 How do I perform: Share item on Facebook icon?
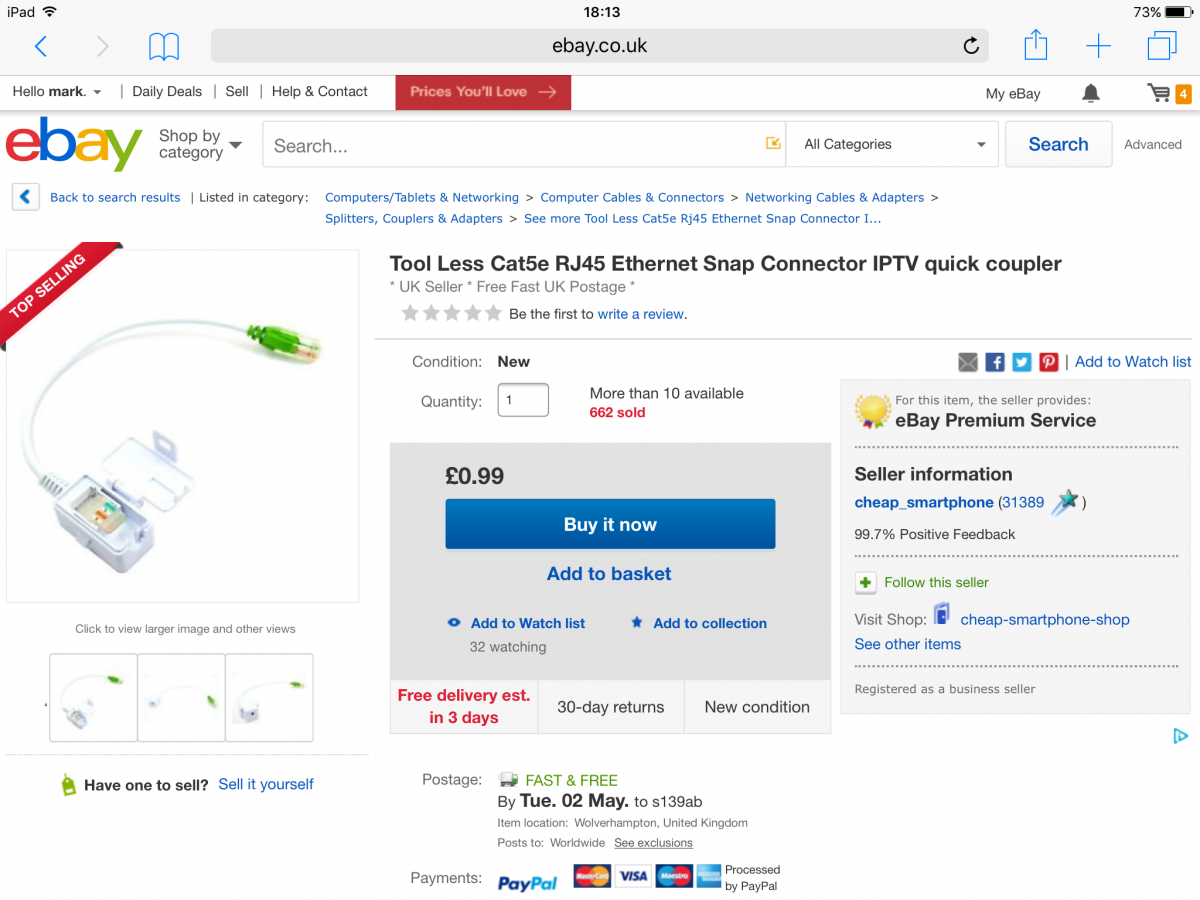995,362
